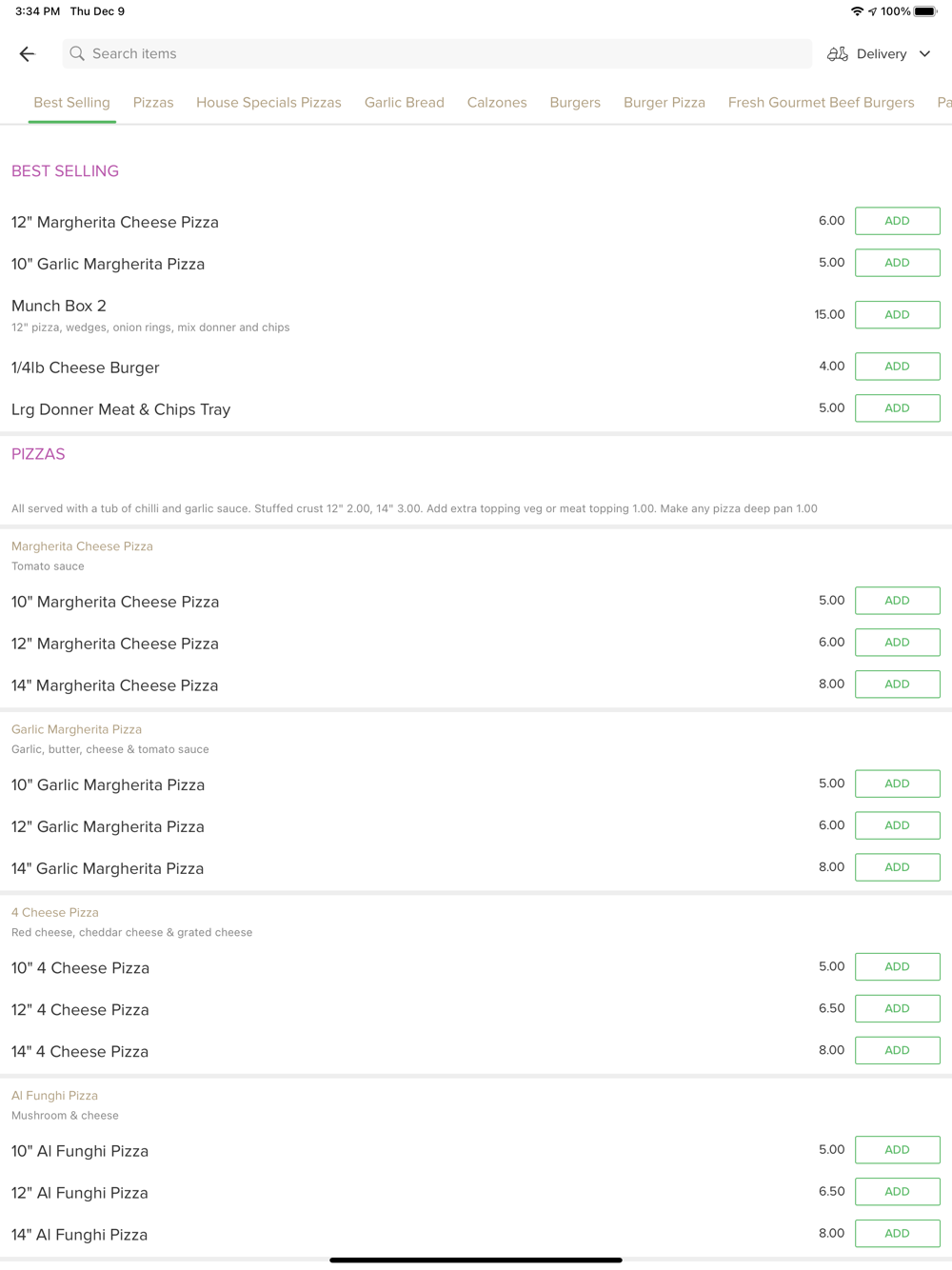Expand the Delivery dropdown chevron
Image resolution: width=952 pixels, height=1270 pixels.
(925, 54)
